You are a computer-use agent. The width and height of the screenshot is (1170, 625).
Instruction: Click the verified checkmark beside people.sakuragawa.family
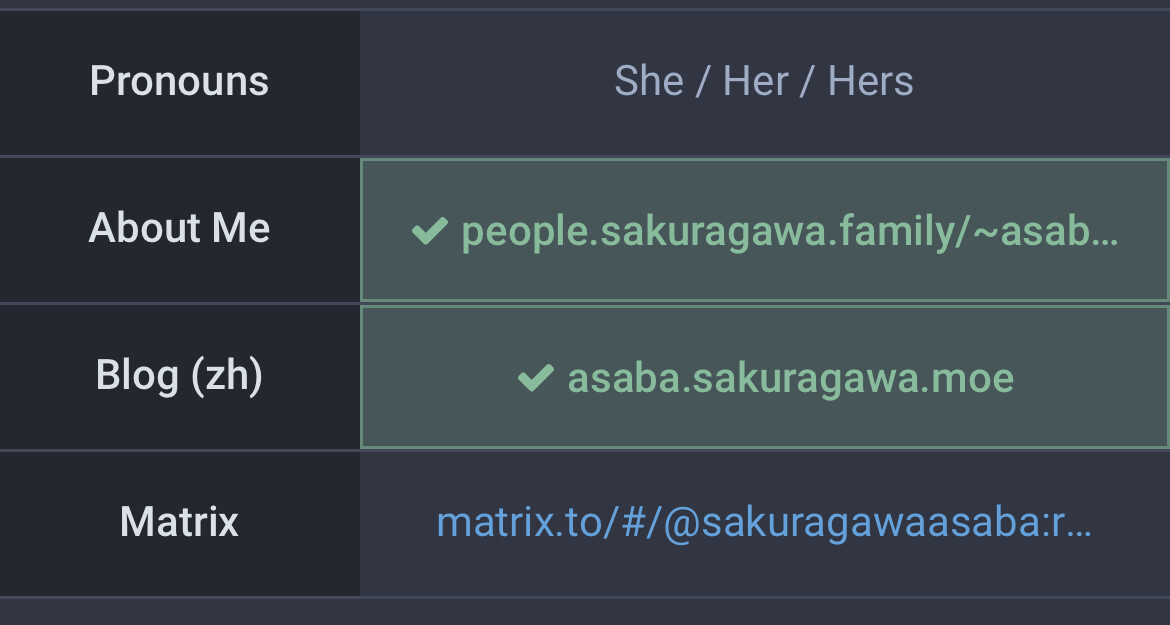430,231
